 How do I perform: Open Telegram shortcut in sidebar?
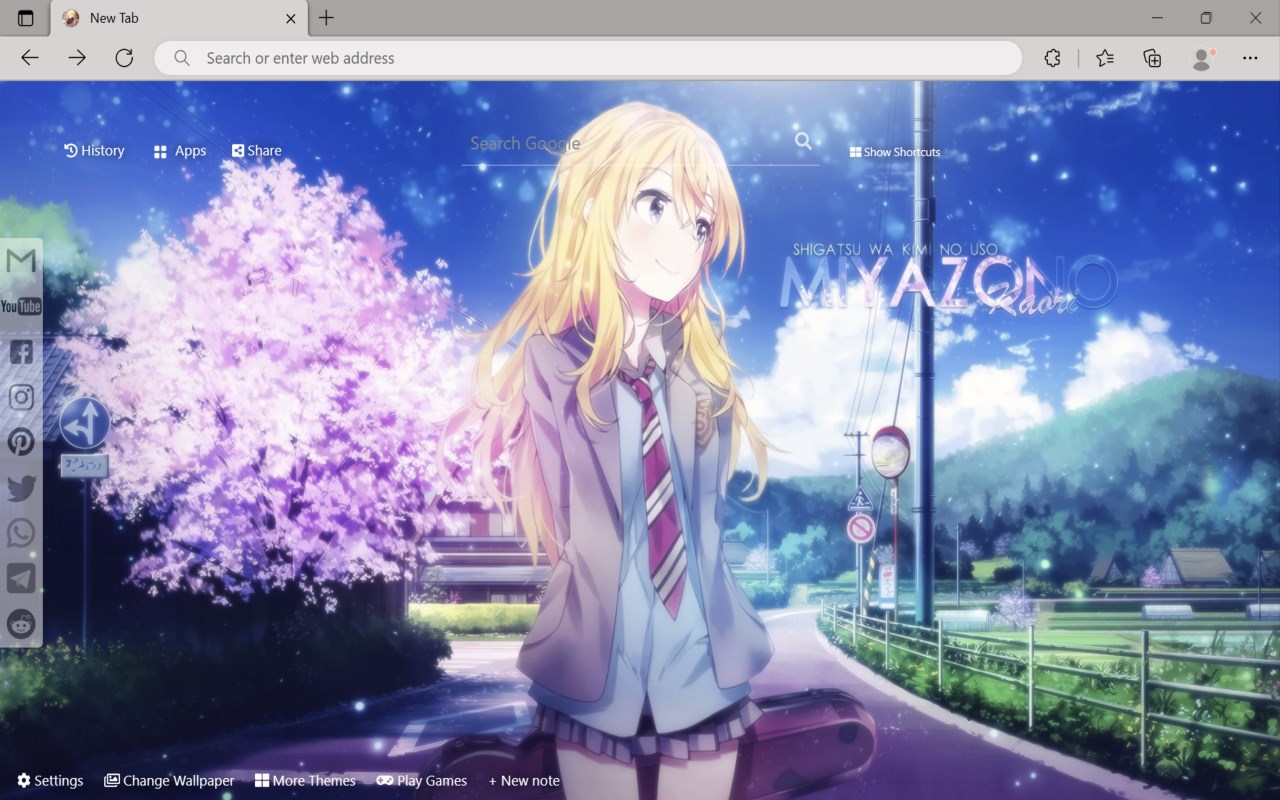point(21,578)
